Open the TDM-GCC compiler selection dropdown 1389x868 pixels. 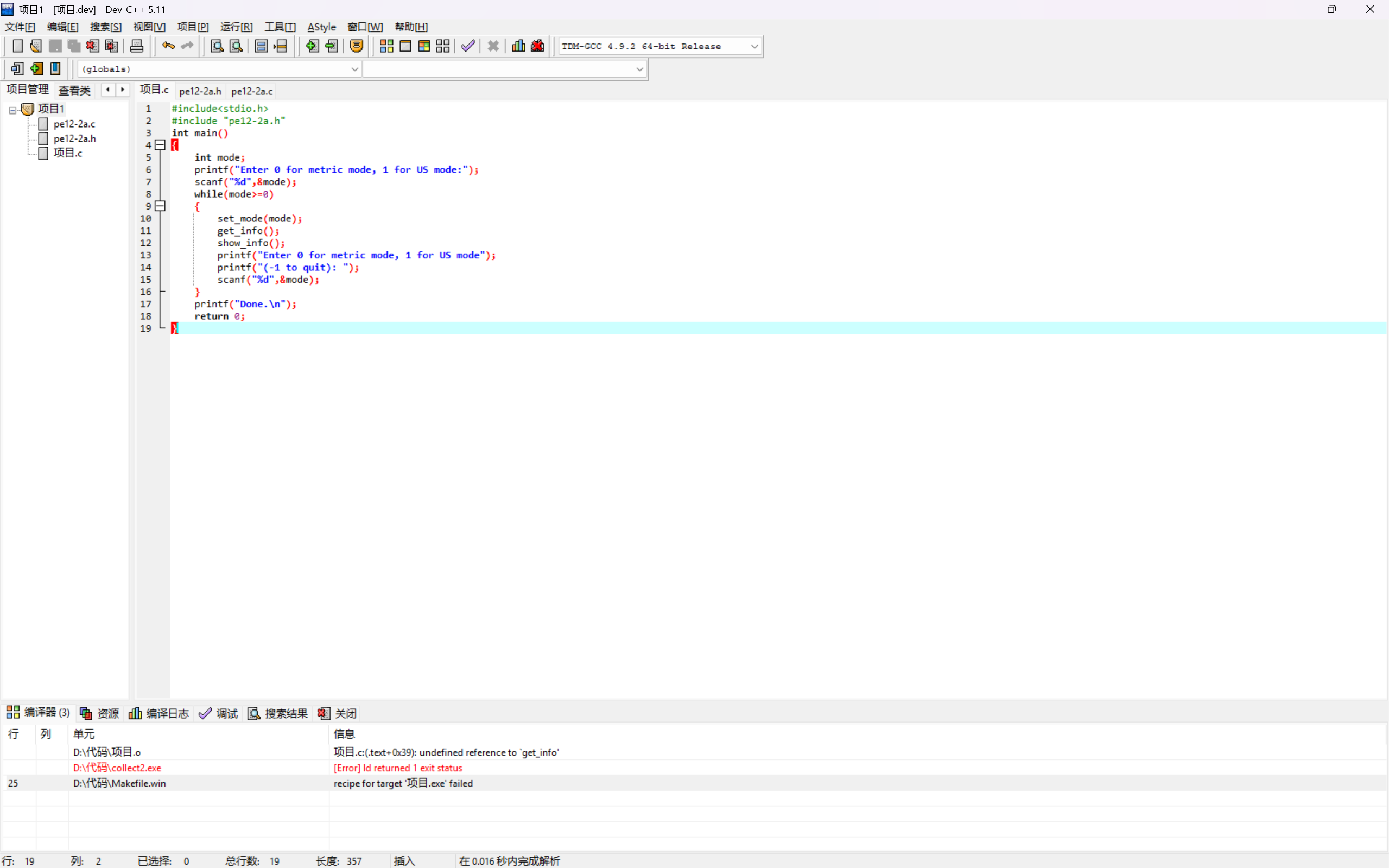(754, 47)
